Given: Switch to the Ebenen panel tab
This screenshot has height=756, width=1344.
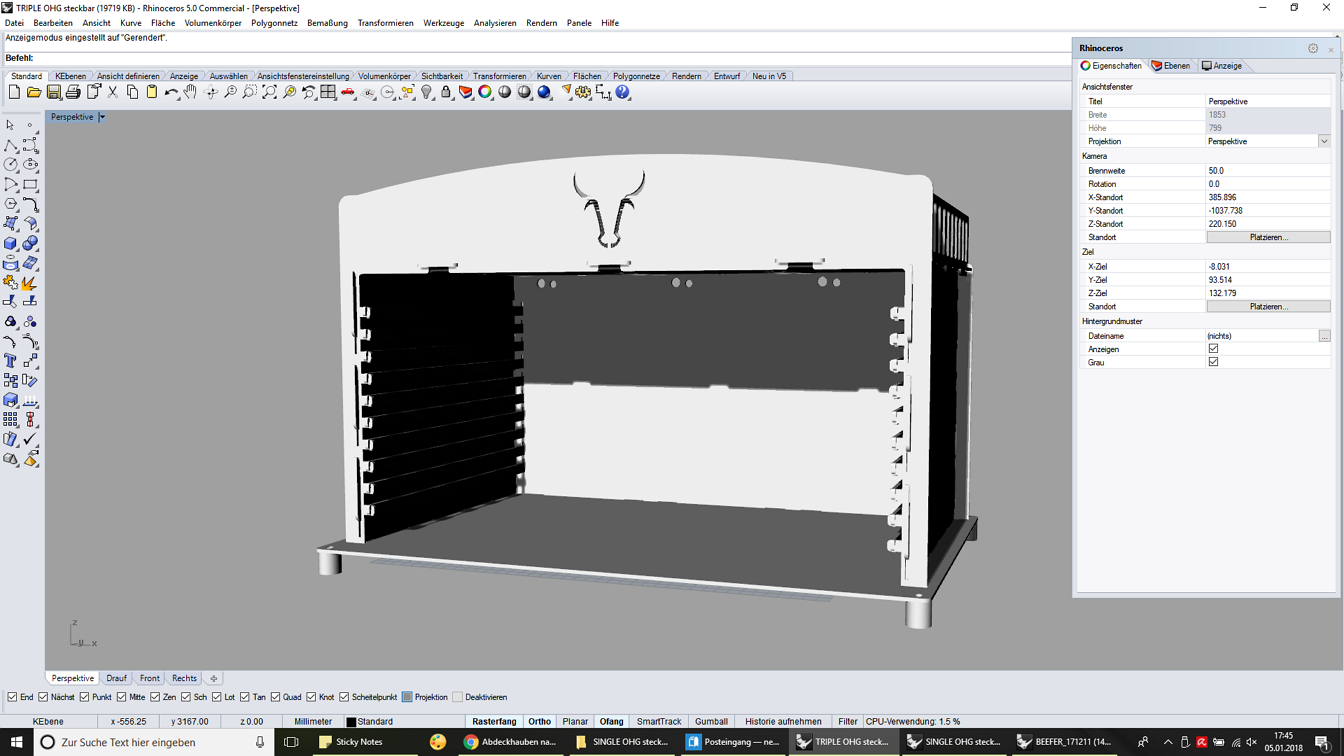Looking at the screenshot, I should coord(1170,66).
